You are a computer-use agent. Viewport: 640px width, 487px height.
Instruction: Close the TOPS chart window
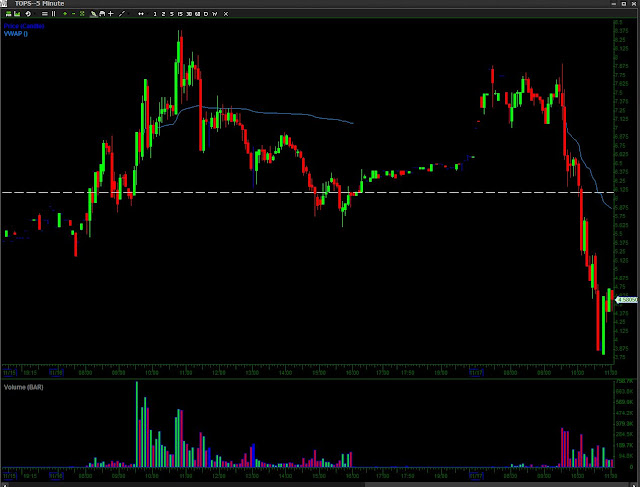(634, 4)
